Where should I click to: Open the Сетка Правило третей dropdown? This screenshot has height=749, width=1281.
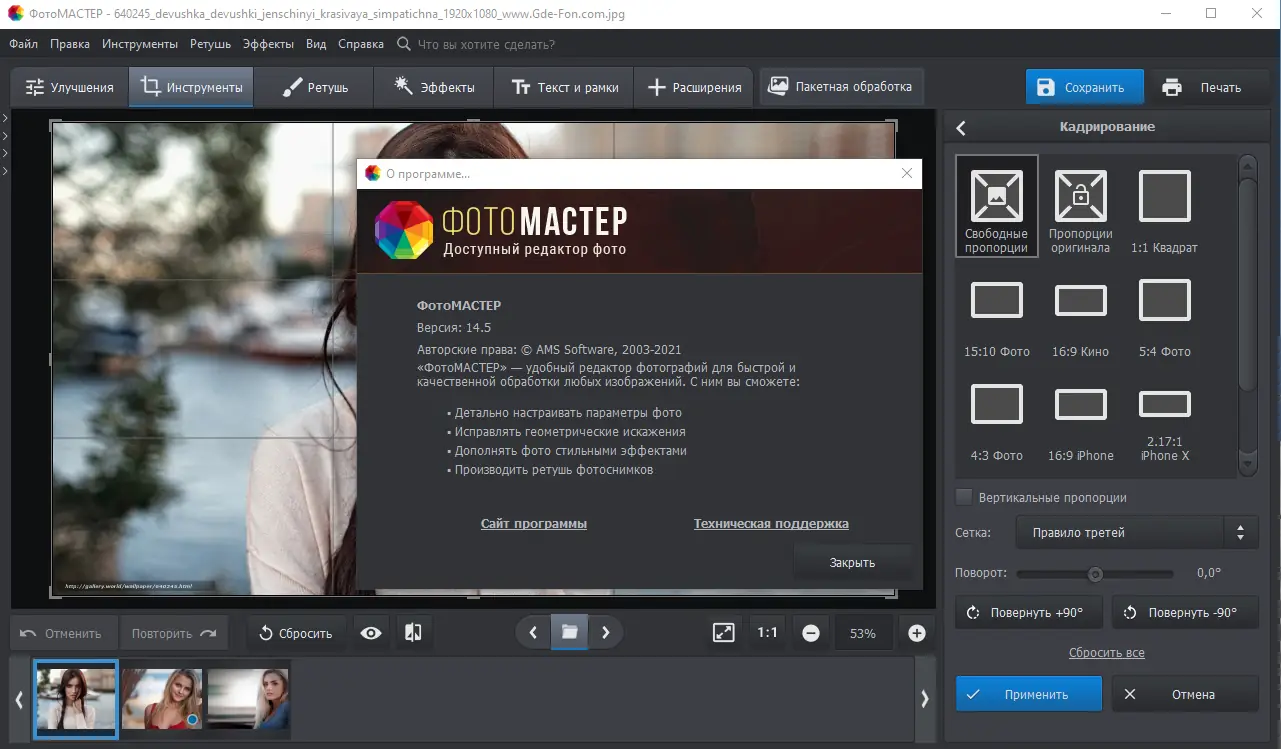(x=1137, y=532)
